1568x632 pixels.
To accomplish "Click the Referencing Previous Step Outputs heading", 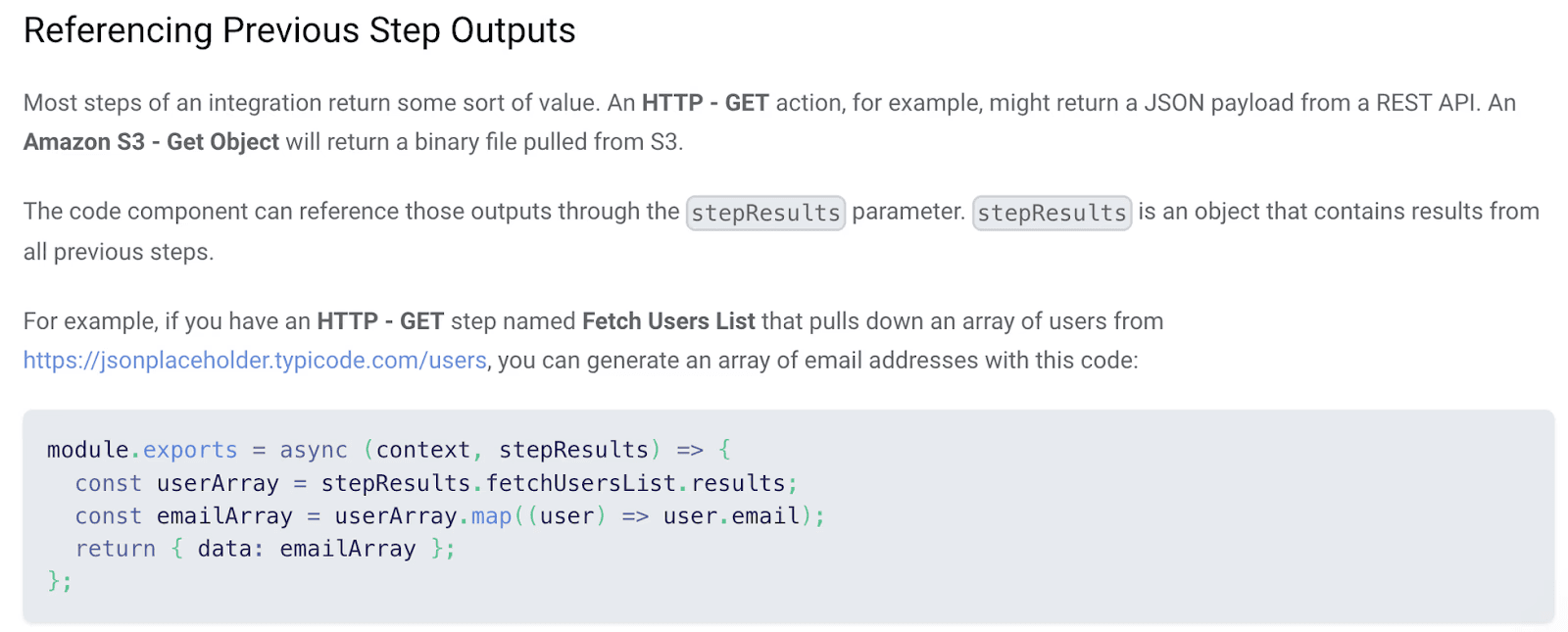I will [299, 30].
